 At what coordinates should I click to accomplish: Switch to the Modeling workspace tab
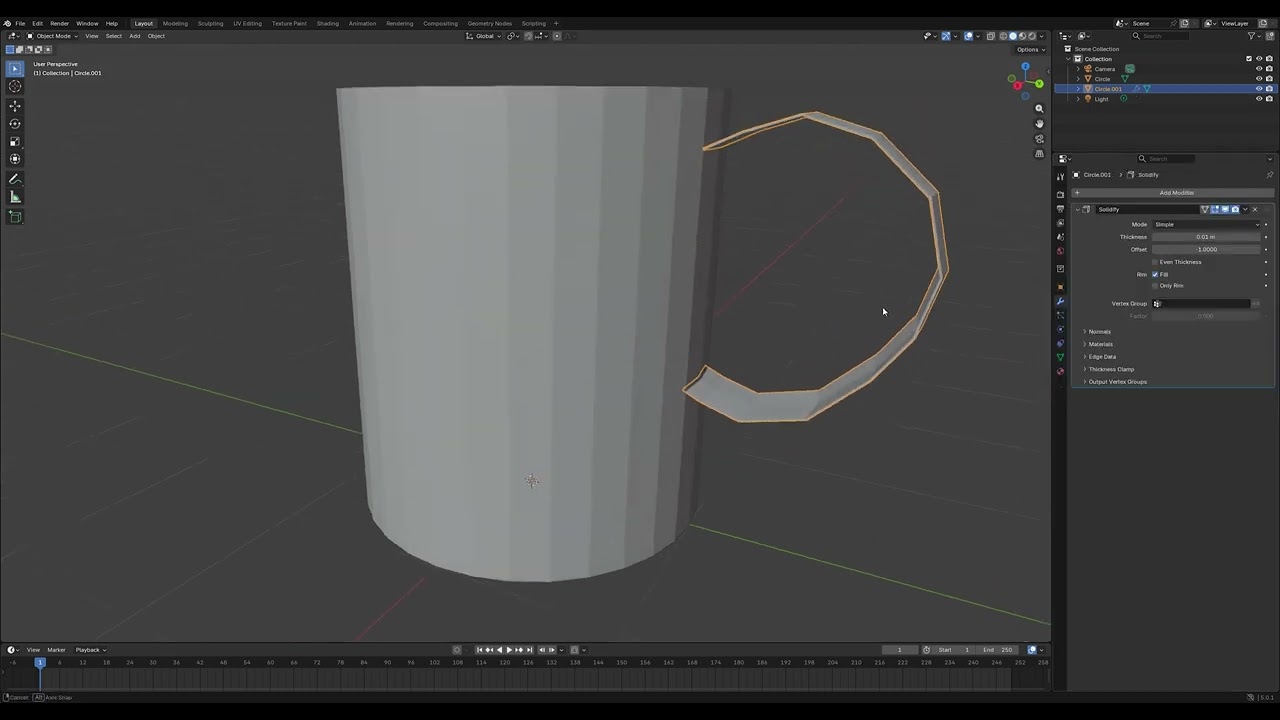click(175, 23)
